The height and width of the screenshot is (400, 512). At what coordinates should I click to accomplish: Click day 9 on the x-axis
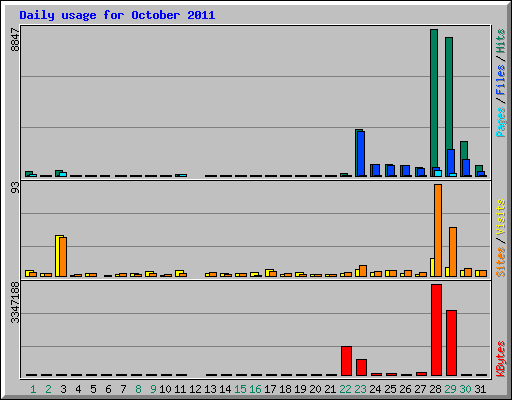[153, 389]
